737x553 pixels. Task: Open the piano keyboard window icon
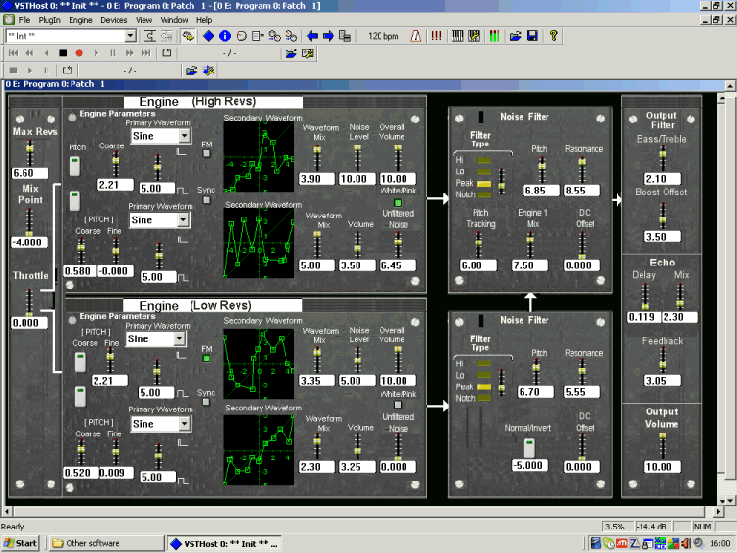[457, 36]
